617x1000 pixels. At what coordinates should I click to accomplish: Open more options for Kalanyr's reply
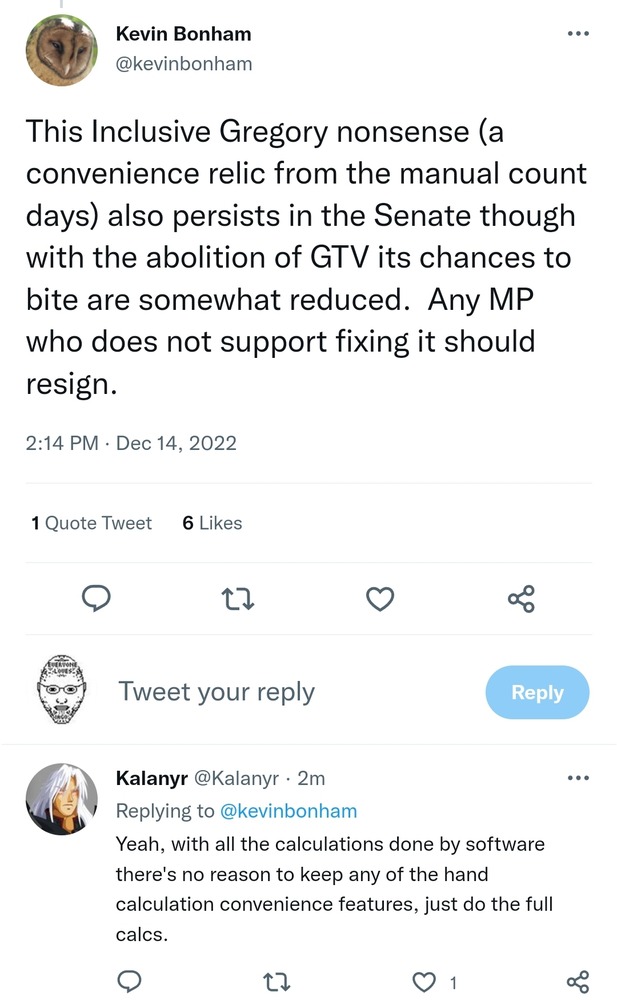[578, 777]
